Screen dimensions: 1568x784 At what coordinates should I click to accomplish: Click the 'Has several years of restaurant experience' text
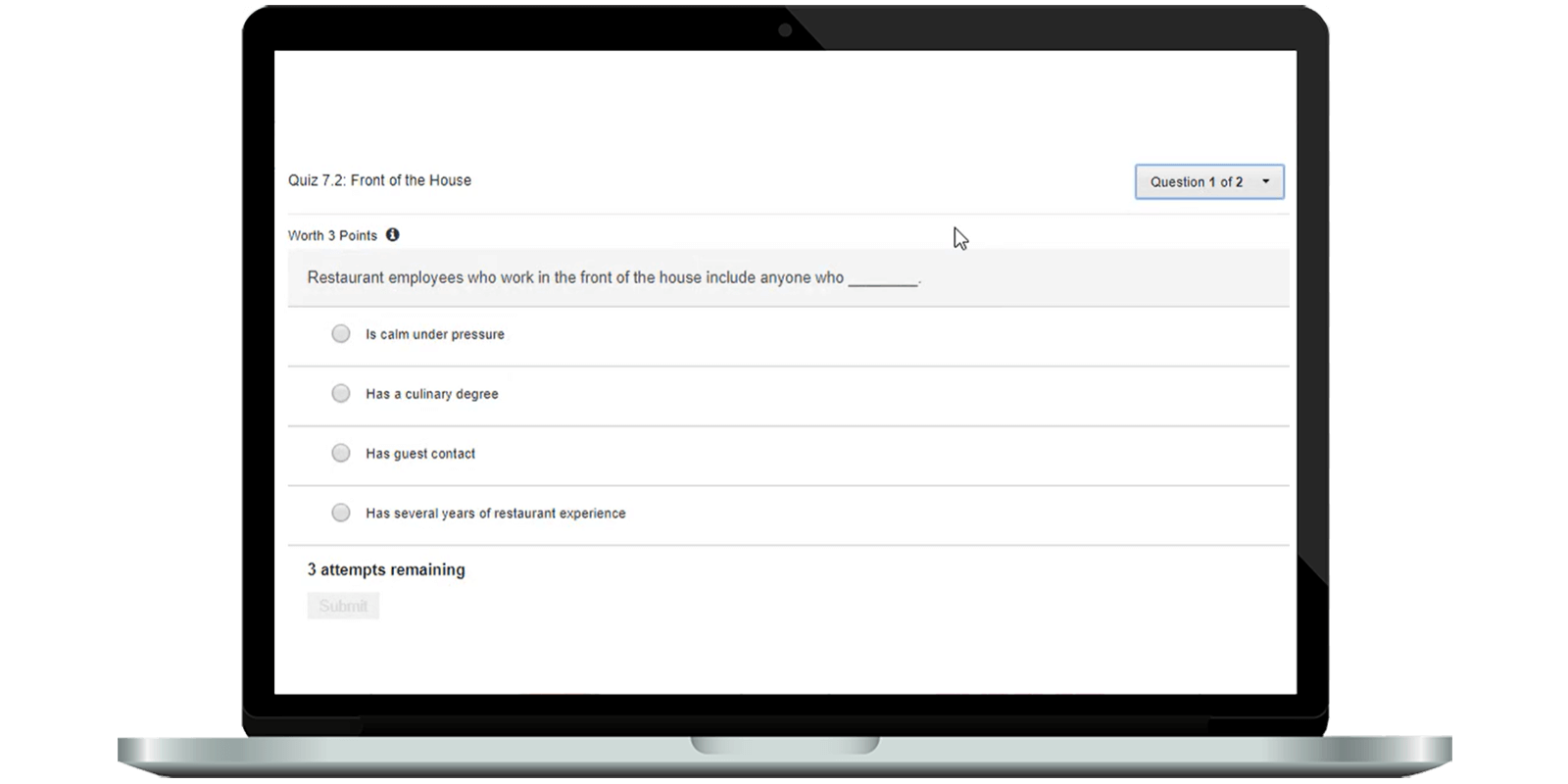(496, 514)
